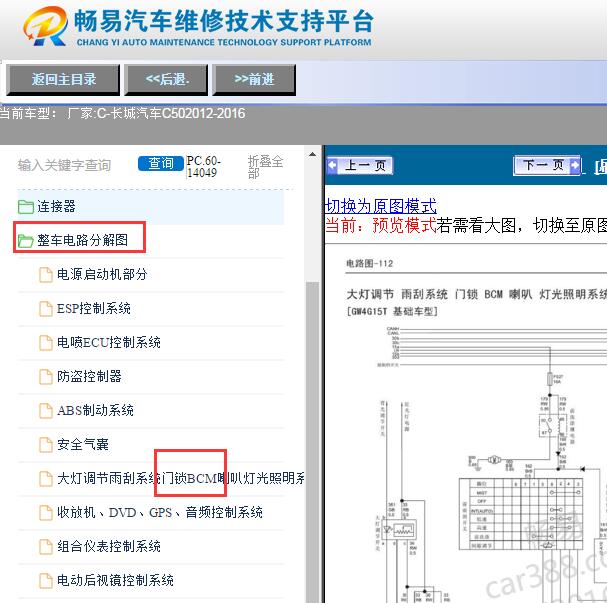Image resolution: width=607 pixels, height=603 pixels.
Task: Open 电喷ECU控制系统 entry
Action: tap(109, 343)
